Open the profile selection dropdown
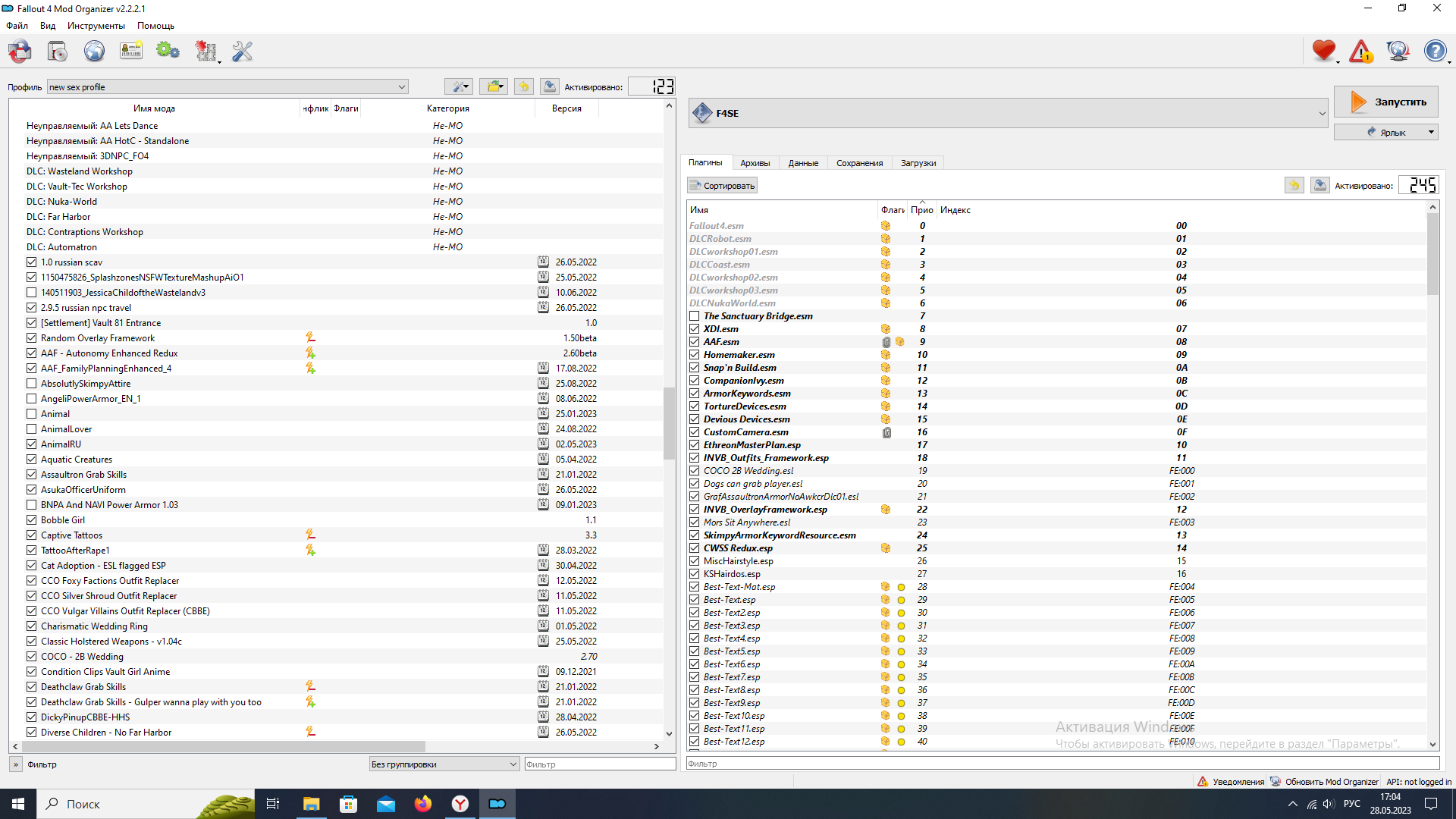 227,87
